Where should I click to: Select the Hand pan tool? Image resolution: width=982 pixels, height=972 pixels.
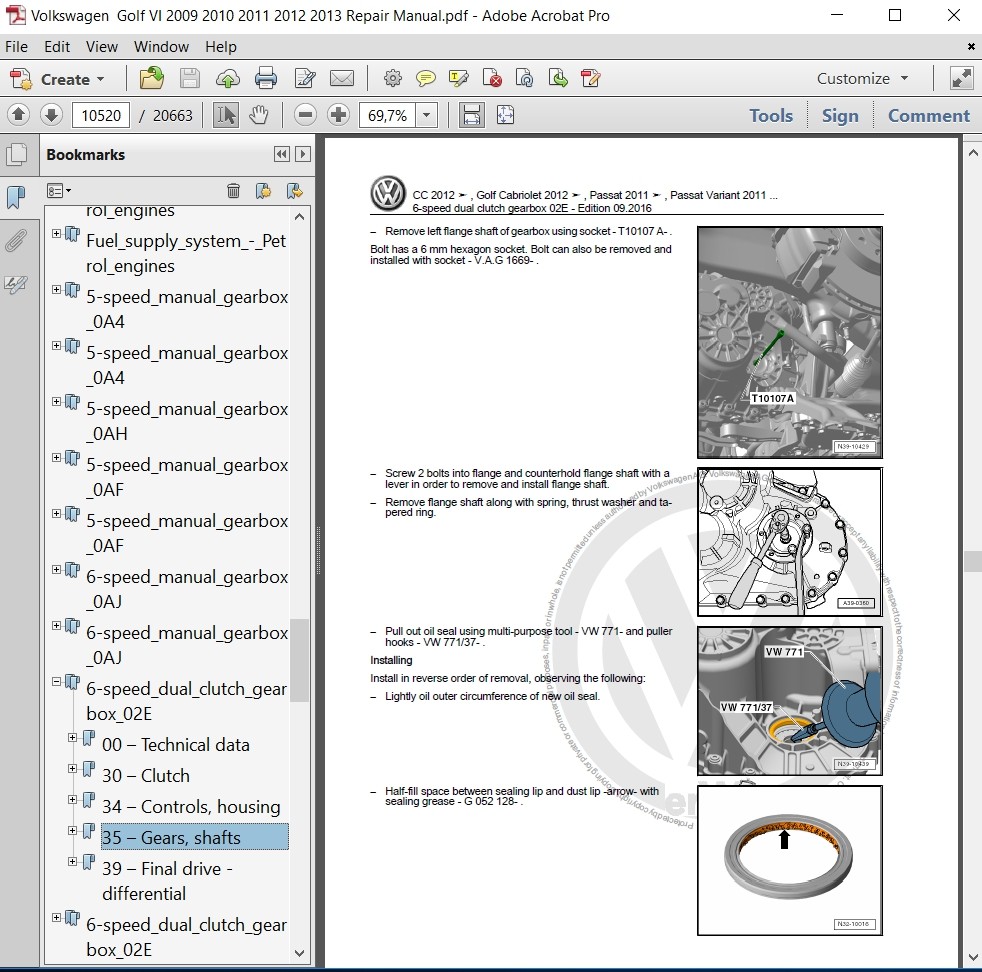(x=259, y=116)
